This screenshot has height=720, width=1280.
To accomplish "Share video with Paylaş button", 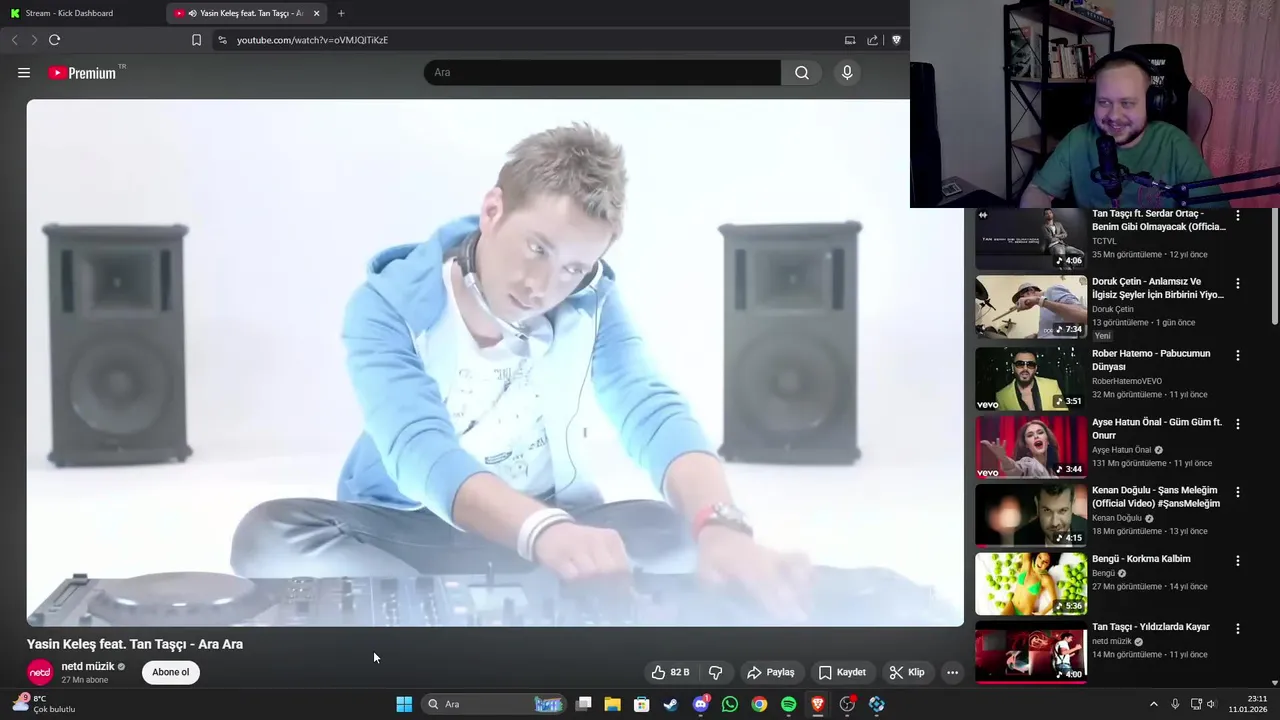I will pyautogui.click(x=771, y=672).
